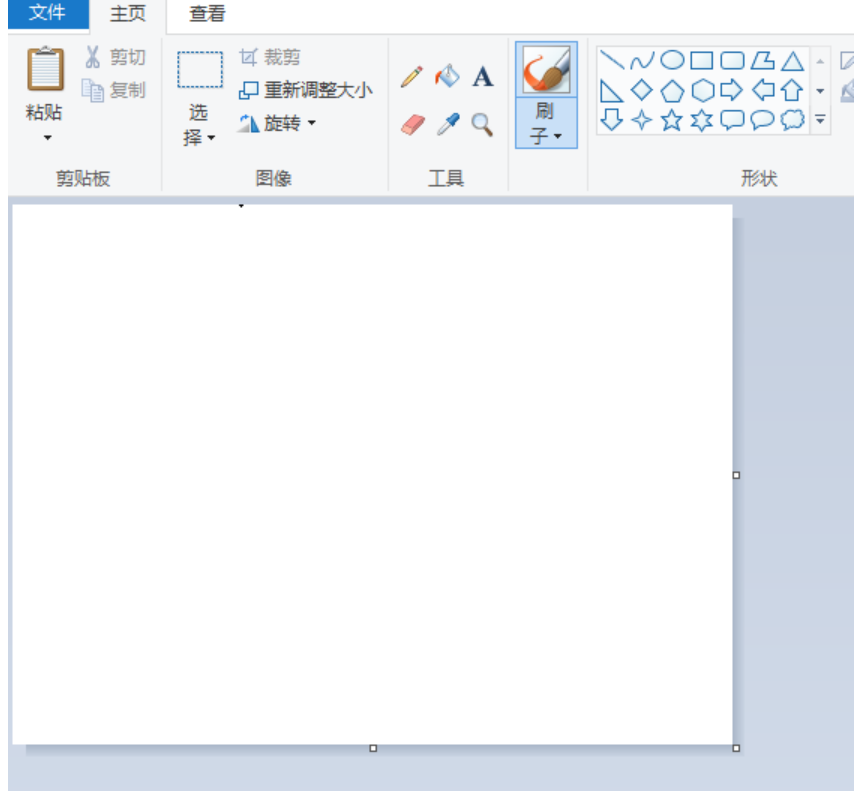The width and height of the screenshot is (868, 798).
Task: Select the Magnifier tool
Action: click(483, 124)
